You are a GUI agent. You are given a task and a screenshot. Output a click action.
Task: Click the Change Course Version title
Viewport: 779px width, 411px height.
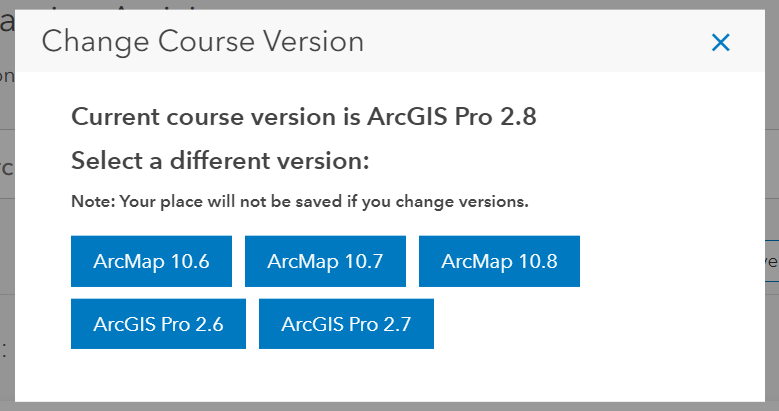point(202,42)
